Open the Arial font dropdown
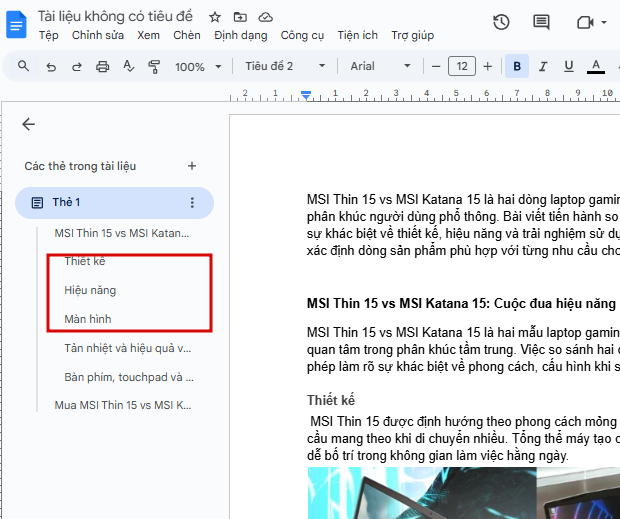 coord(380,66)
